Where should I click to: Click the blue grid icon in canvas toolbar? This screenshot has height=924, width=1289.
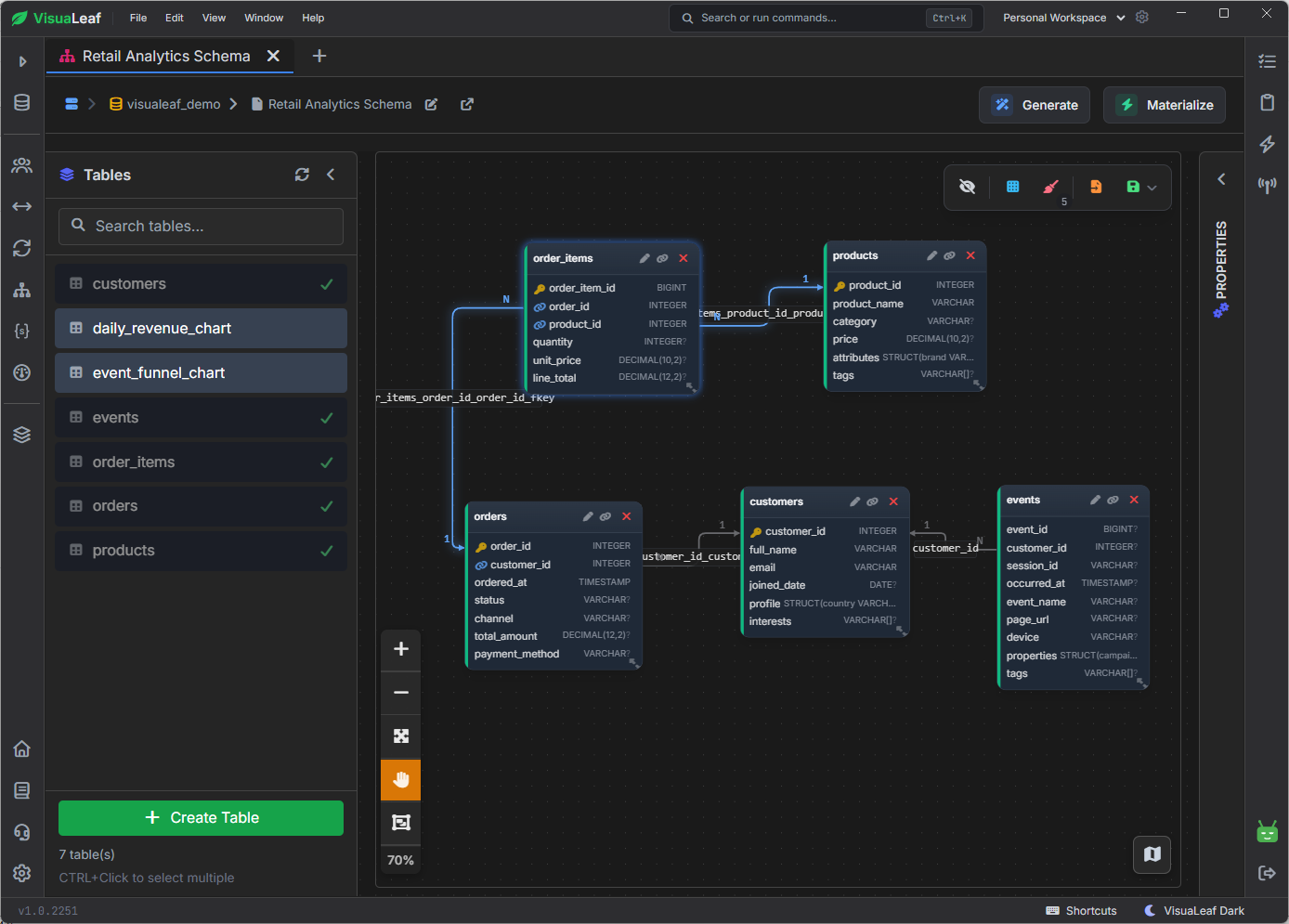(x=1013, y=187)
